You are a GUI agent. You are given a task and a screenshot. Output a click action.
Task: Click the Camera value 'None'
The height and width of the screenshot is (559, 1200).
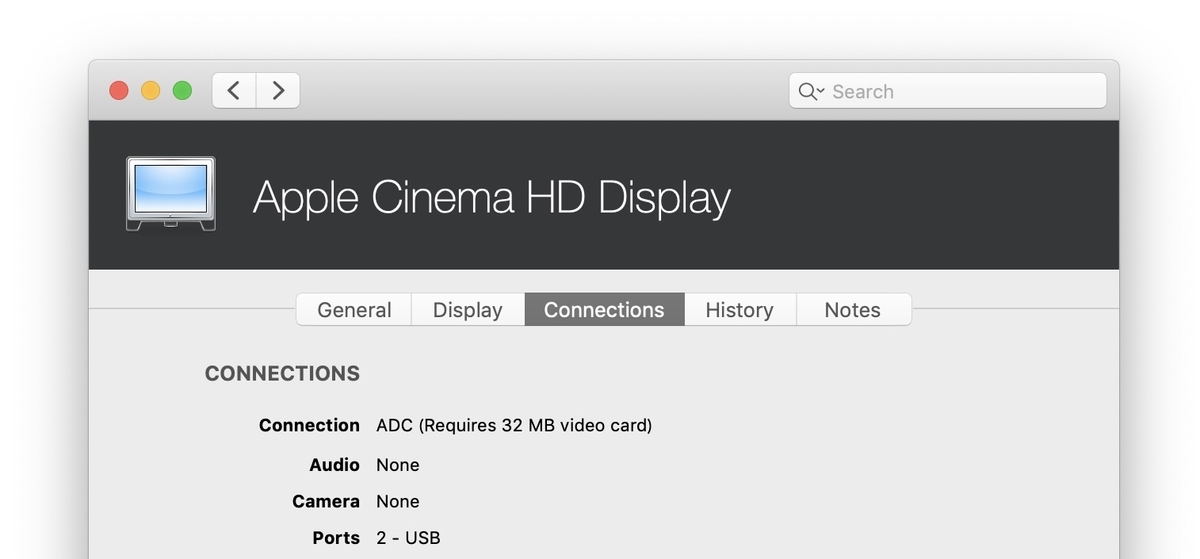pos(398,502)
